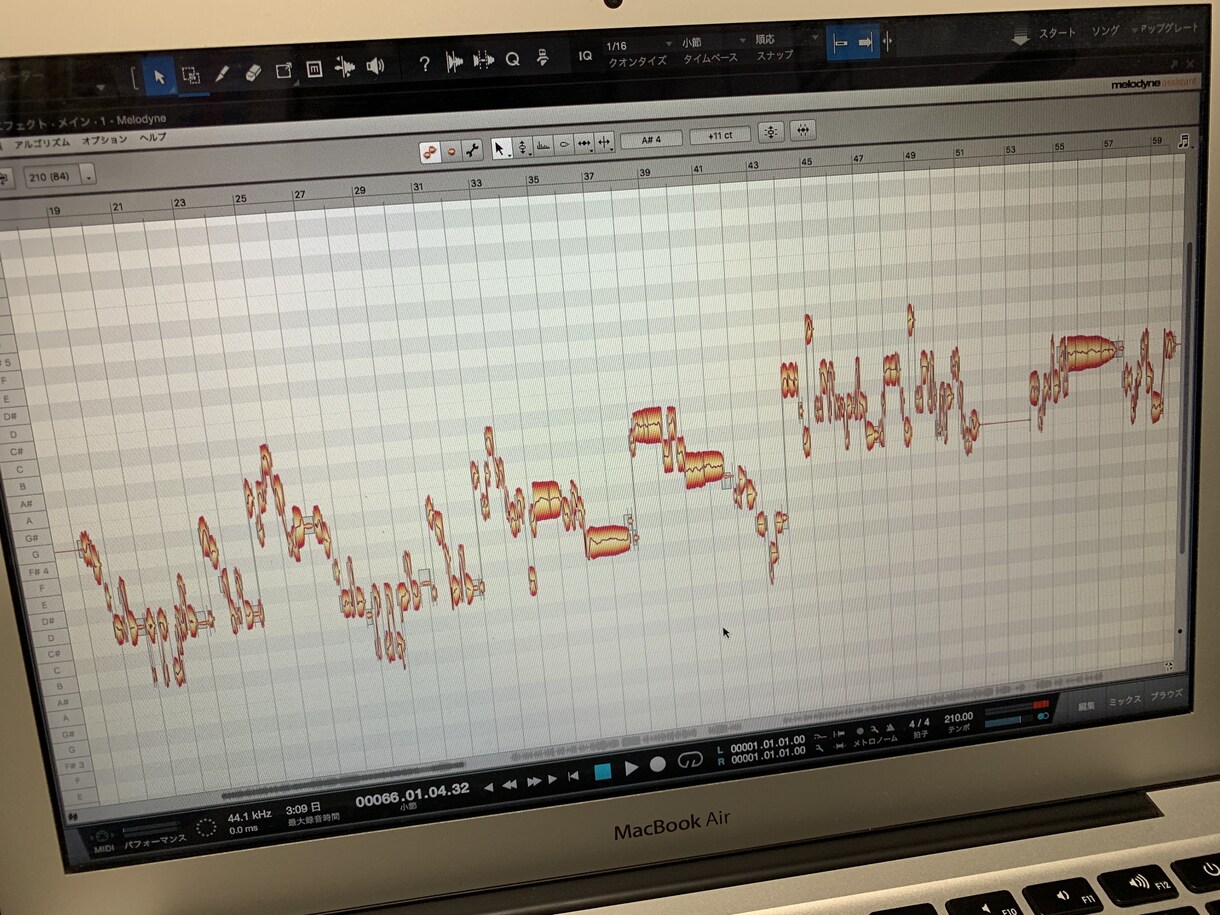Toggle the IQ input quantize button
The height and width of the screenshot is (915, 1220).
[x=585, y=55]
